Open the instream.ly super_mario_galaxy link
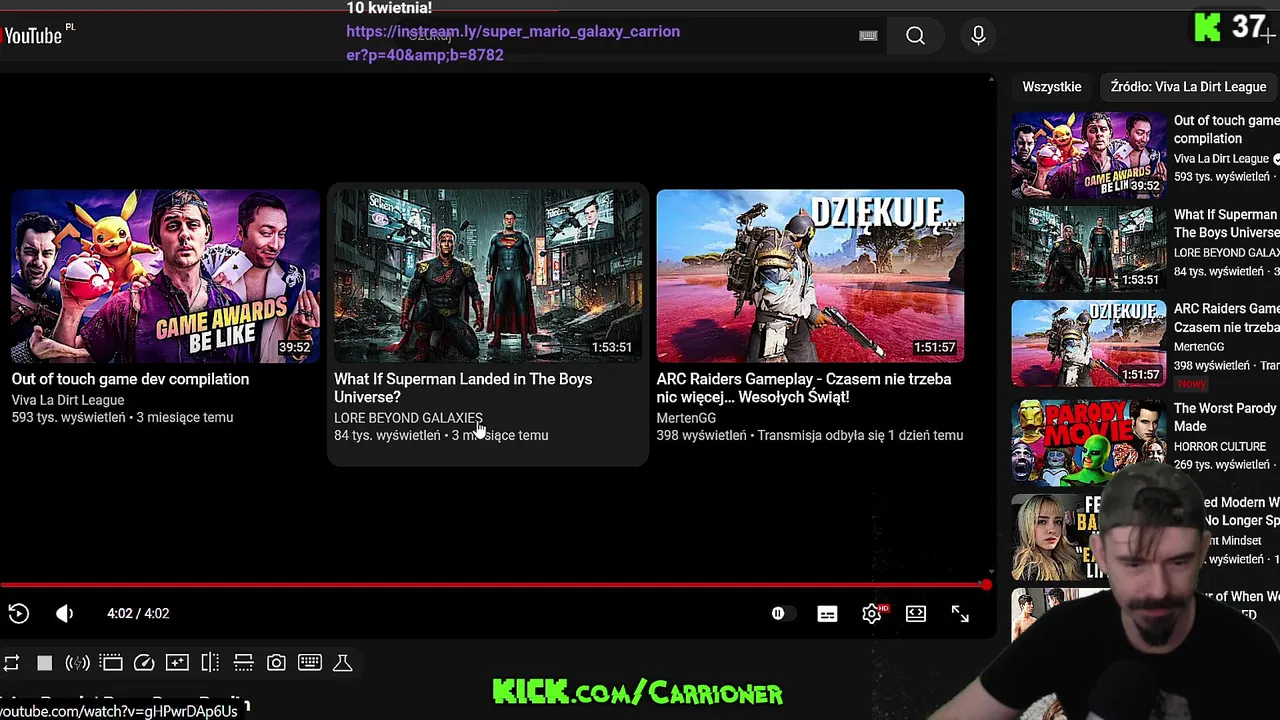Screen dimensions: 1280x720 [513, 43]
